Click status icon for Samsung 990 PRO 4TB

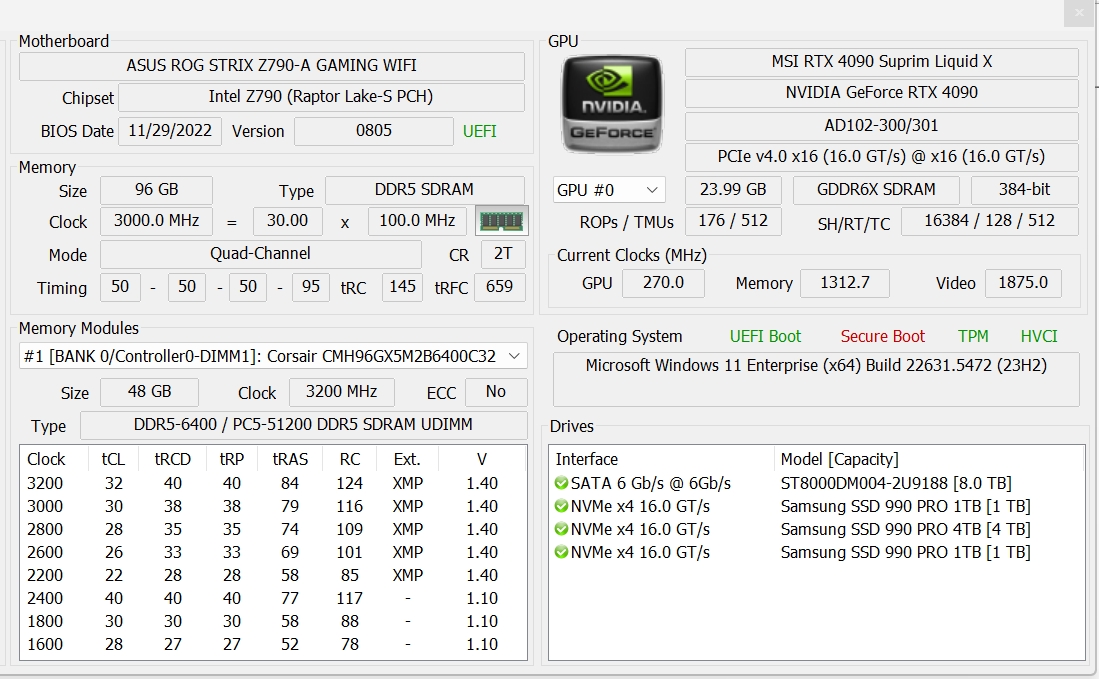point(561,529)
